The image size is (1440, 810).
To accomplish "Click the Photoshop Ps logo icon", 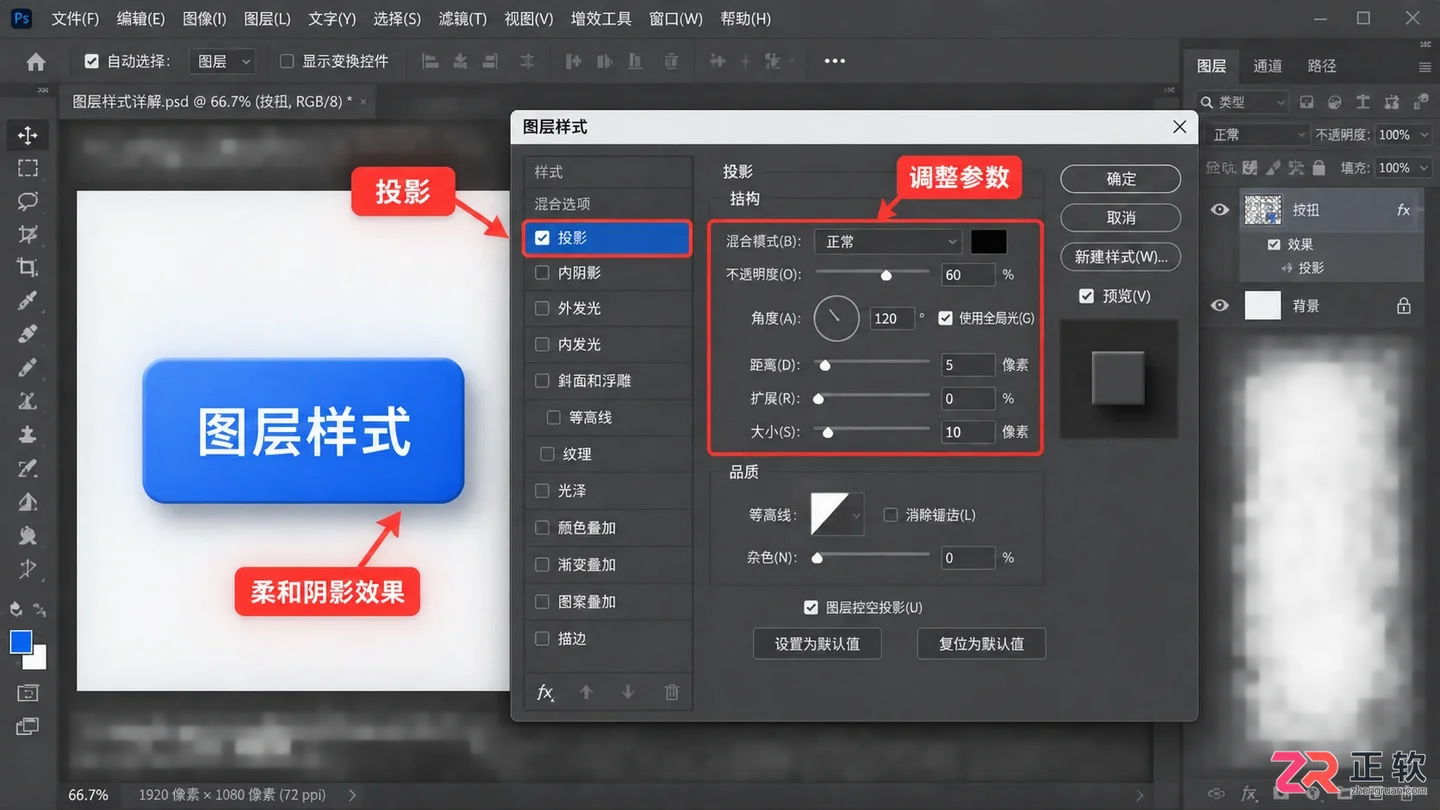I will point(21,18).
